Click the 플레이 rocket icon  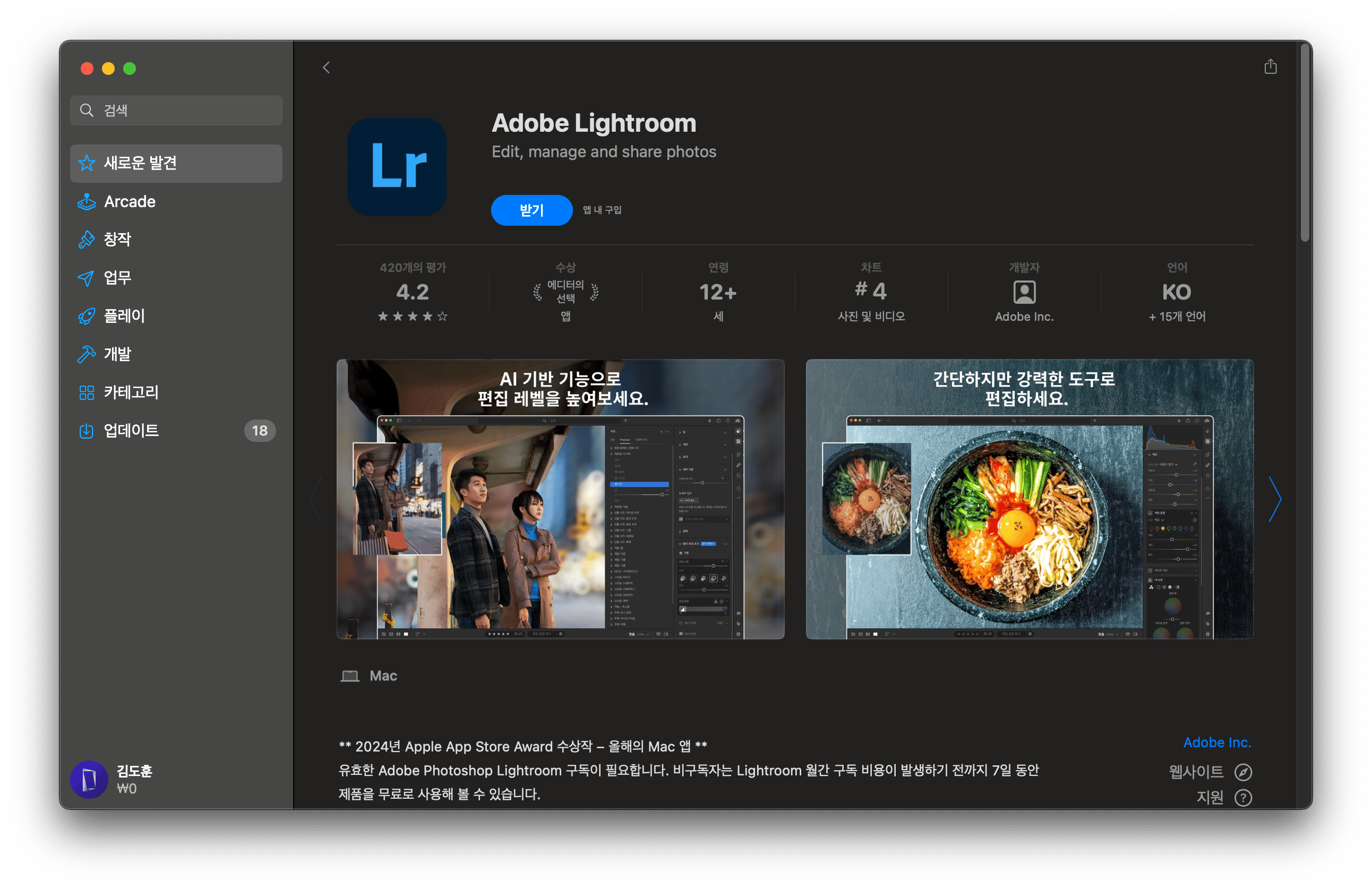[x=87, y=316]
